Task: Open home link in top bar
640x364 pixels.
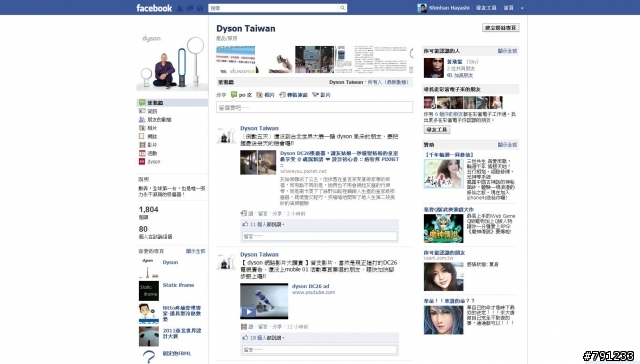Action: [509, 8]
